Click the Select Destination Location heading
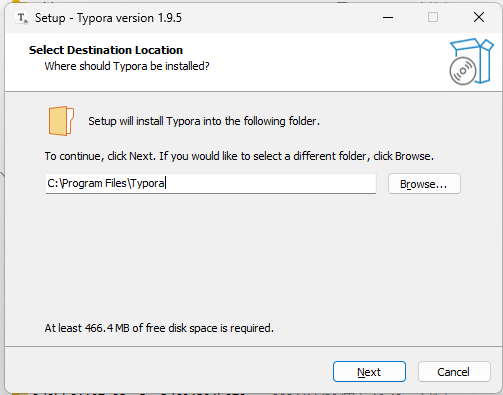503x395 pixels. click(x=106, y=50)
